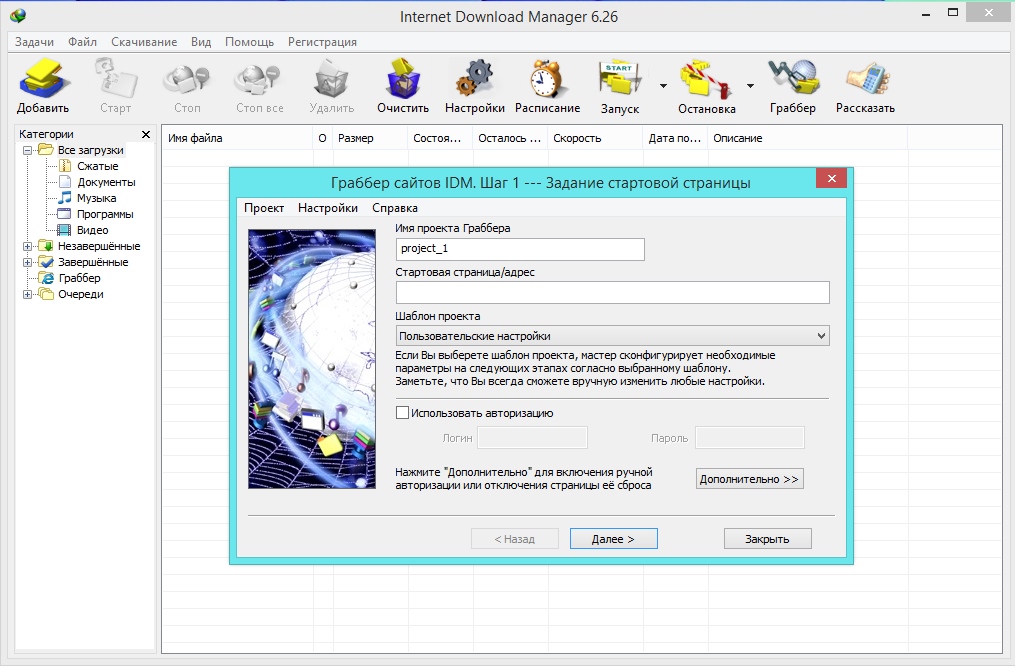Viewport: 1015px width, 666px height.
Task: Open the dropdown arrow next to Запуск
Action: (x=662, y=86)
